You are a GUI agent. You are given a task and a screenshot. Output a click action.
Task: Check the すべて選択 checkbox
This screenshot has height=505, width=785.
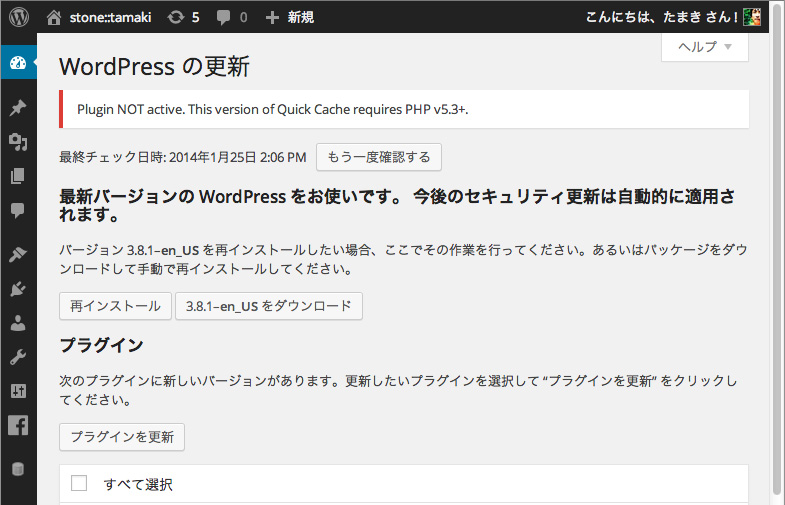pos(80,484)
